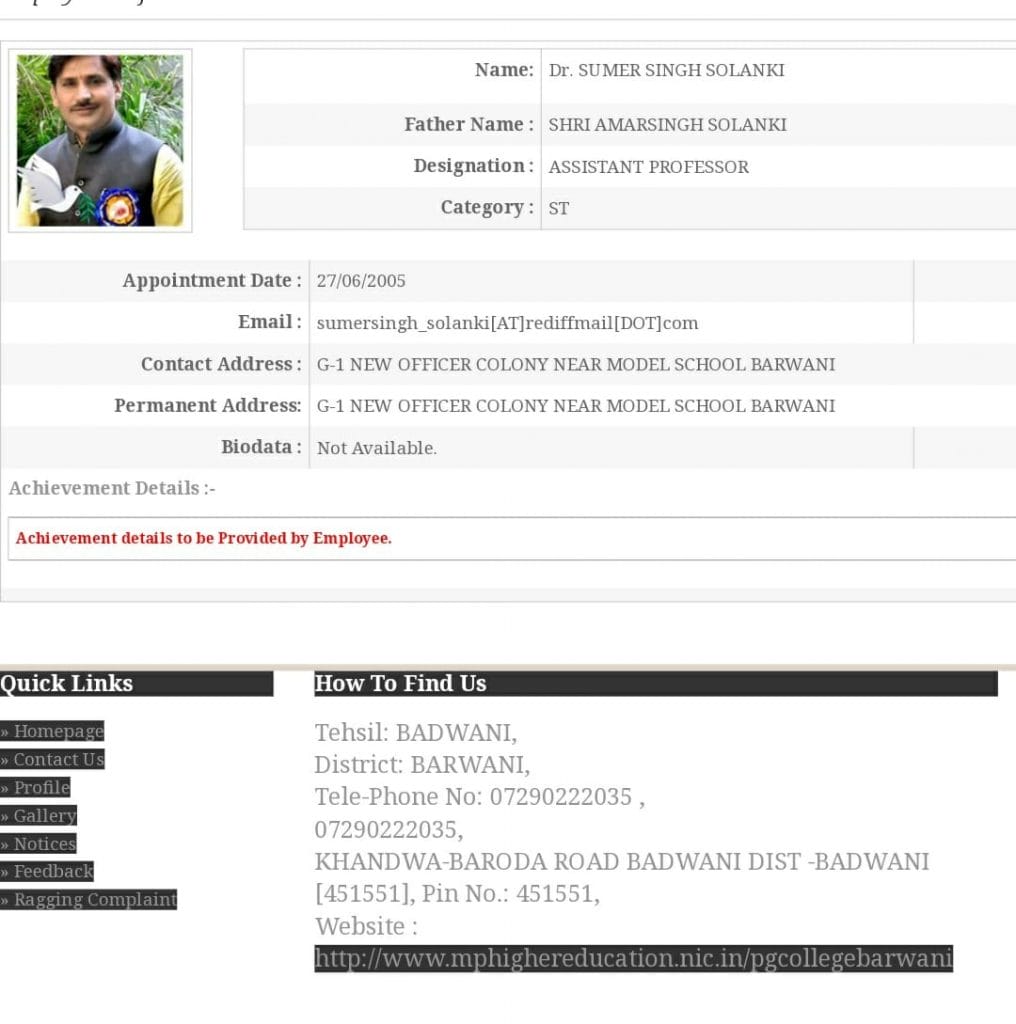Image resolution: width=1016 pixels, height=1024 pixels.
Task: Open the Homepage quick link
Action: pos(57,731)
